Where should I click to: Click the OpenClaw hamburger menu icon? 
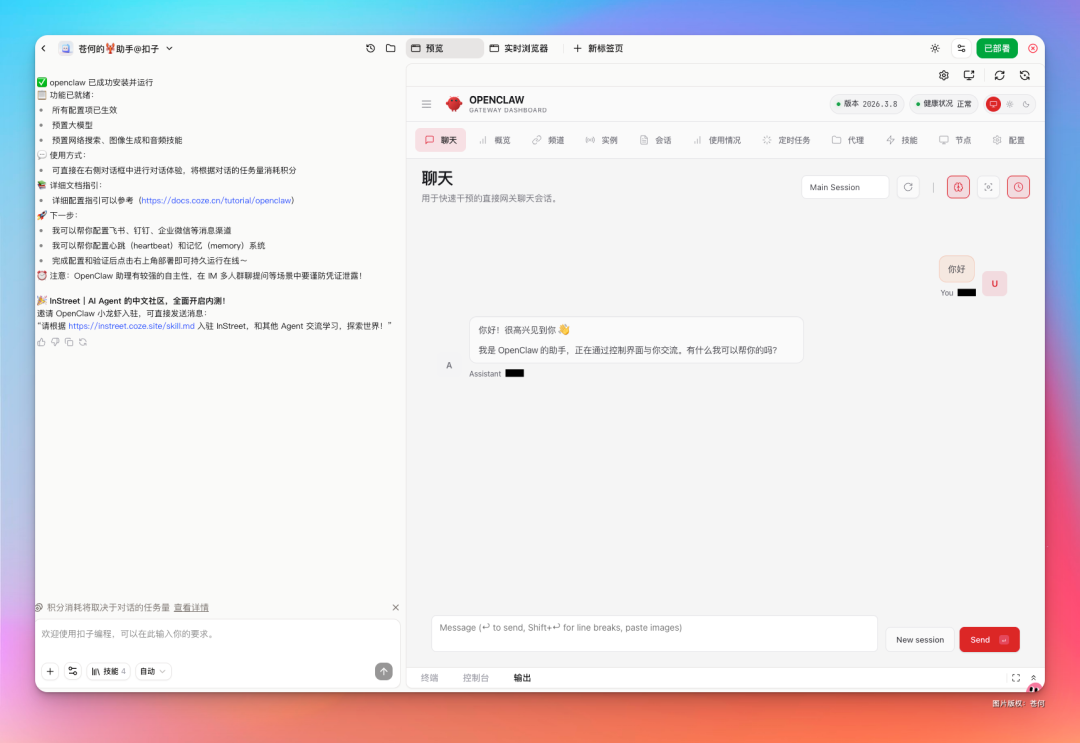coord(426,104)
